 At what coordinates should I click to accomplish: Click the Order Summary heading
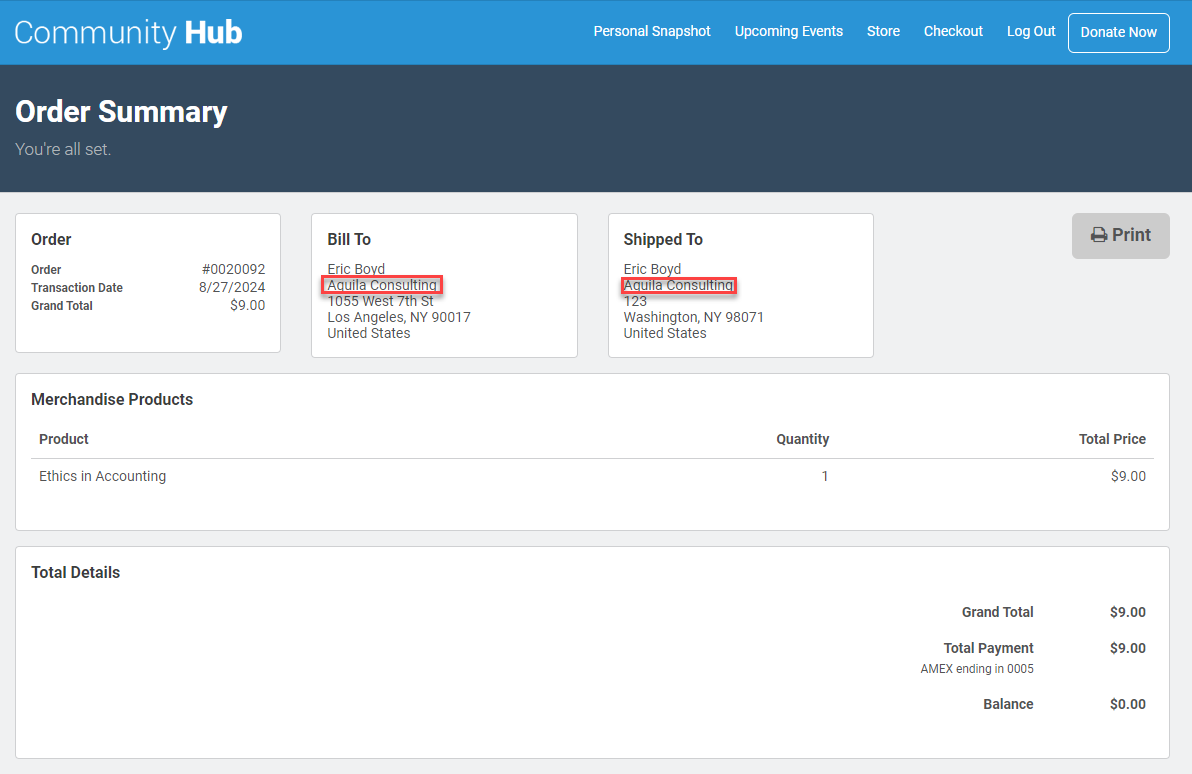point(121,112)
